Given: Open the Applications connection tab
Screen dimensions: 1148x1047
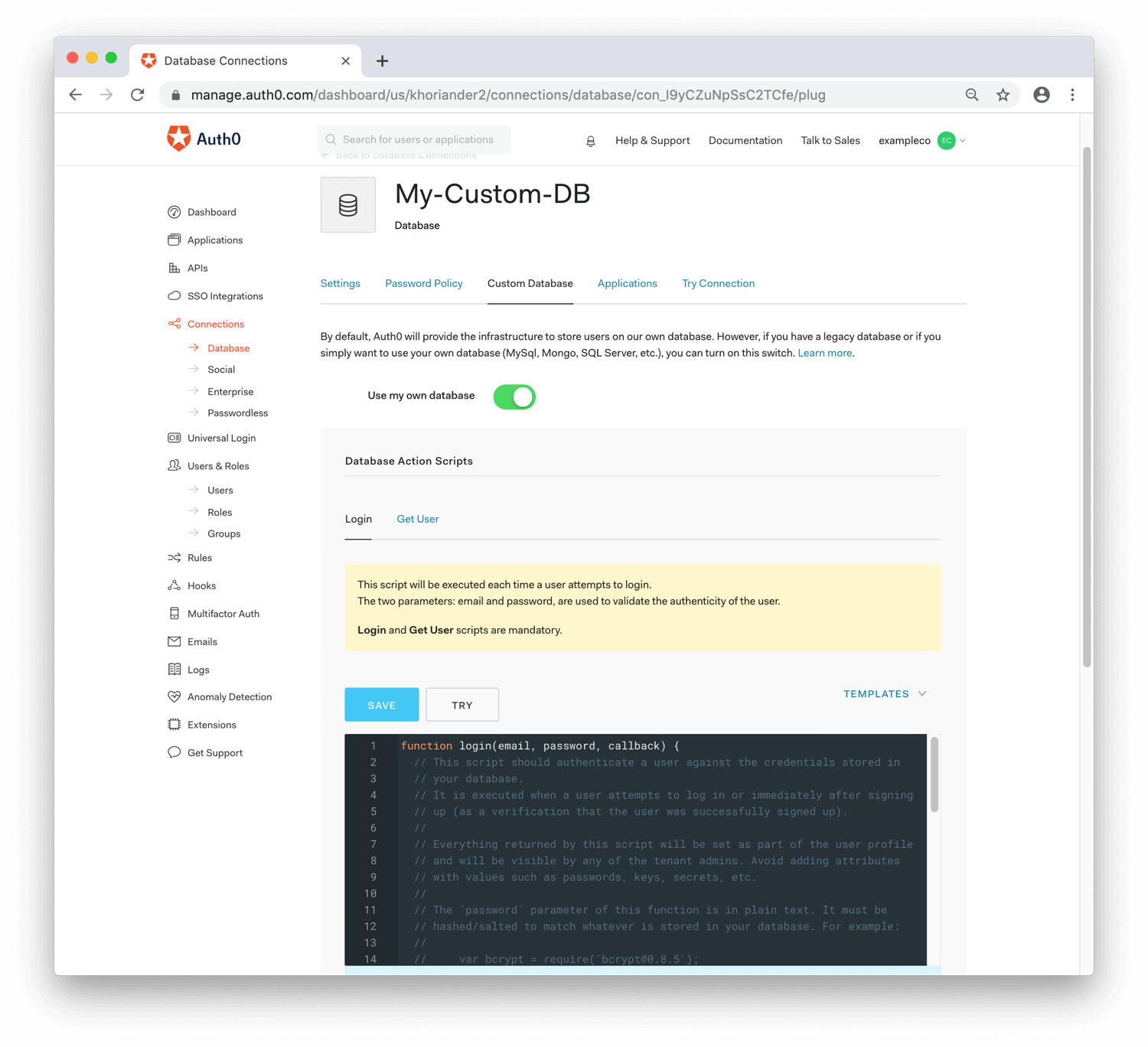Looking at the screenshot, I should point(628,283).
